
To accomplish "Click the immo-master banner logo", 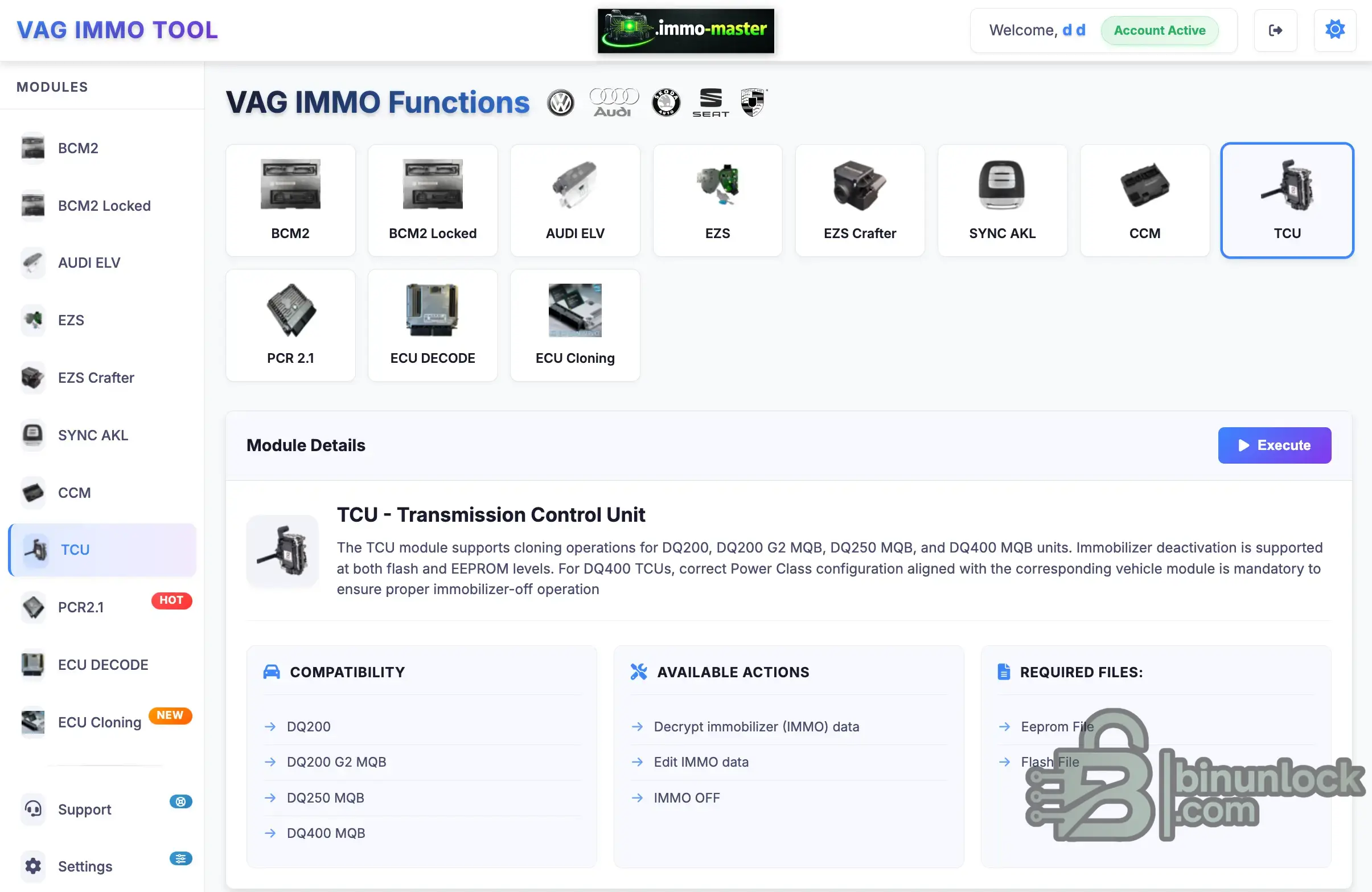I will 685,31.
